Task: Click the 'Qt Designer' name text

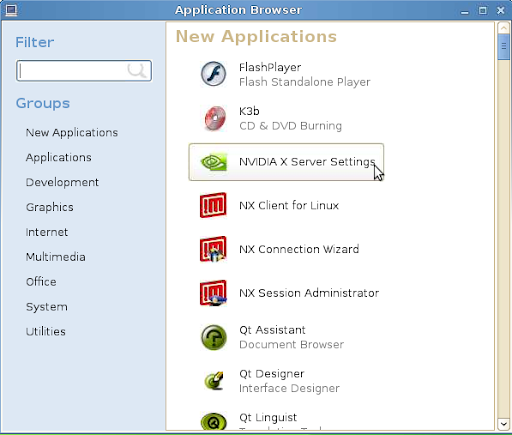Action: (271, 374)
